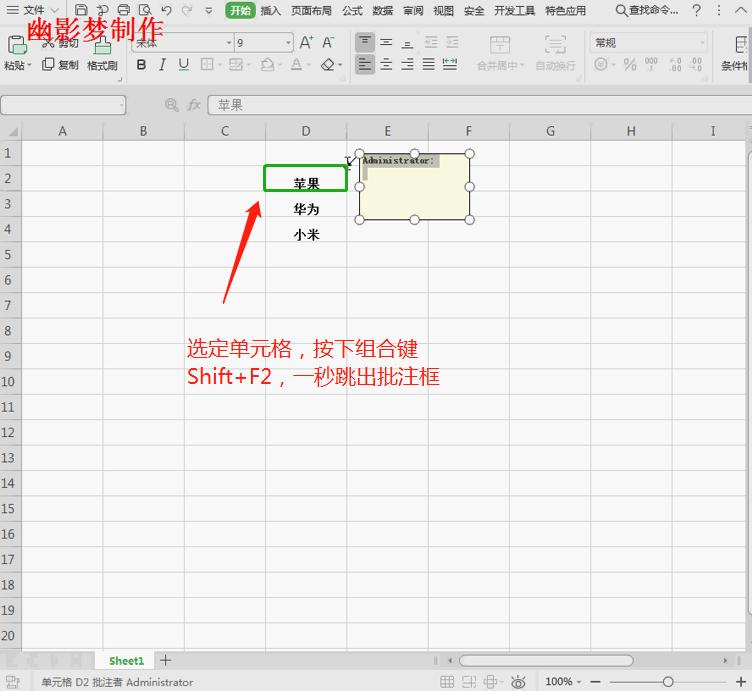Open the number format 常规 dropdown
Screen dimensions: 752x691
coord(702,43)
